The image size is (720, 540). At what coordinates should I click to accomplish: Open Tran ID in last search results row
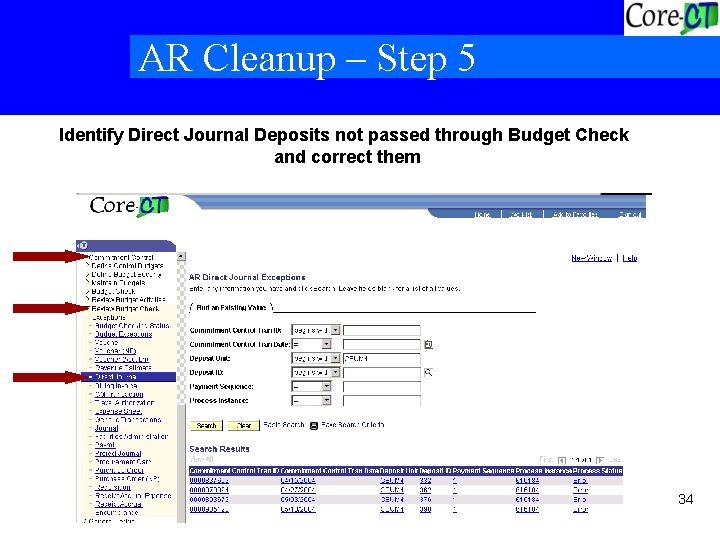209,509
